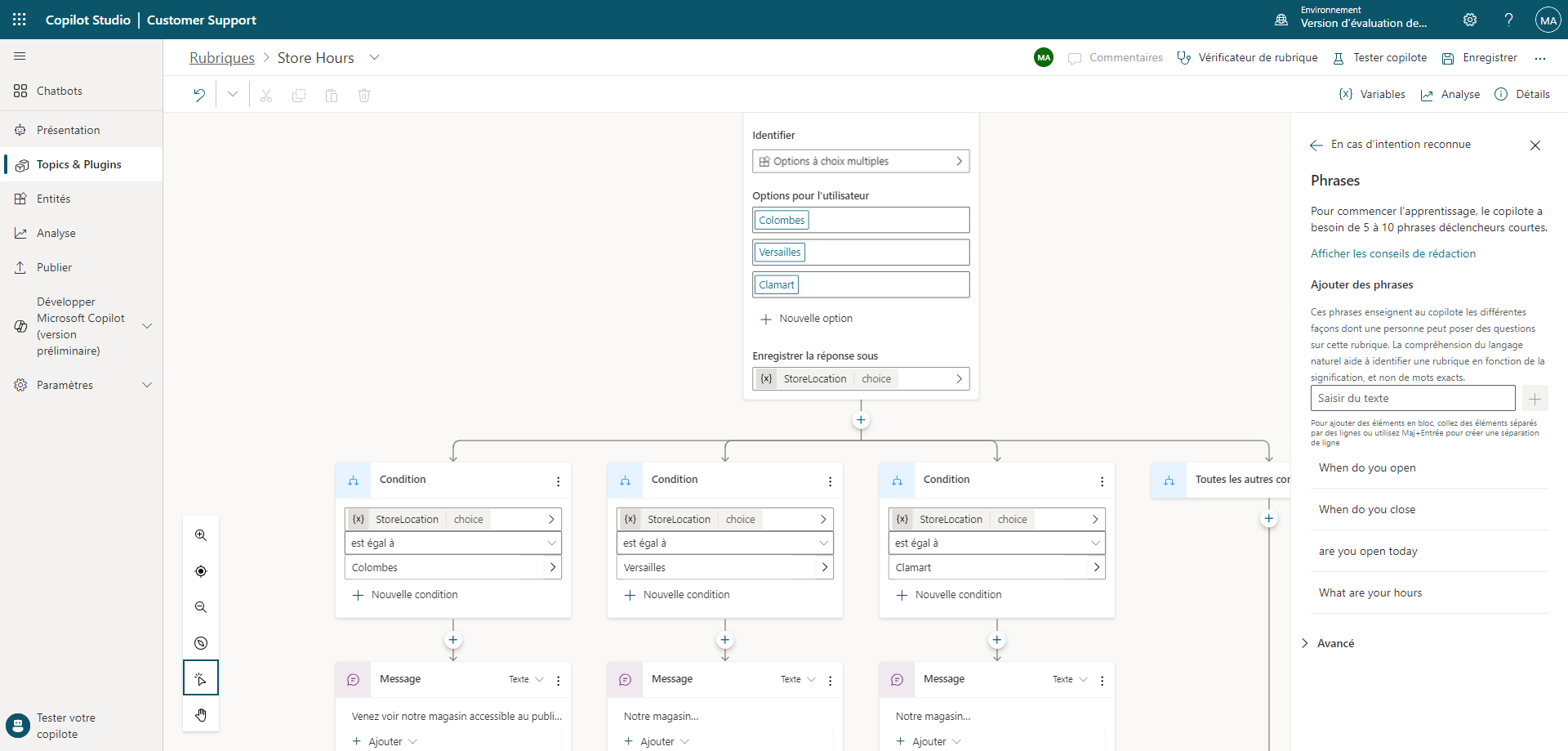Click the copy icon in toolbar
This screenshot has height=751, width=1568.
[x=299, y=96]
